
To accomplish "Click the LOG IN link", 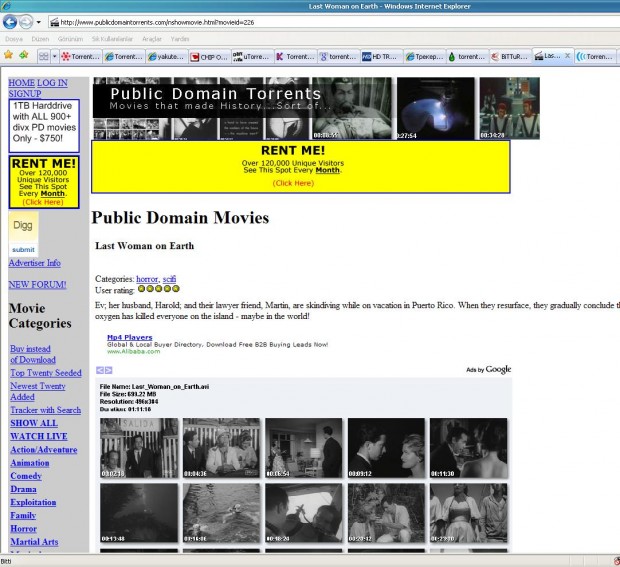I will pos(52,83).
